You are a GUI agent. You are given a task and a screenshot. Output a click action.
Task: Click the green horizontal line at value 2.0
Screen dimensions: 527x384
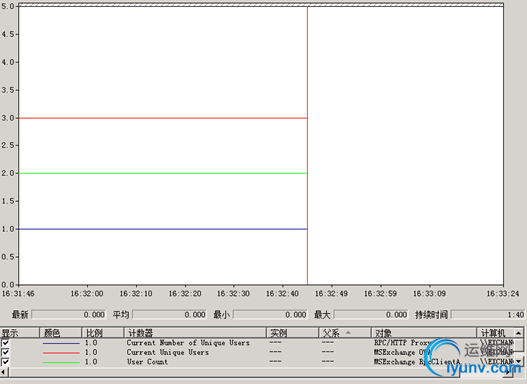click(163, 173)
